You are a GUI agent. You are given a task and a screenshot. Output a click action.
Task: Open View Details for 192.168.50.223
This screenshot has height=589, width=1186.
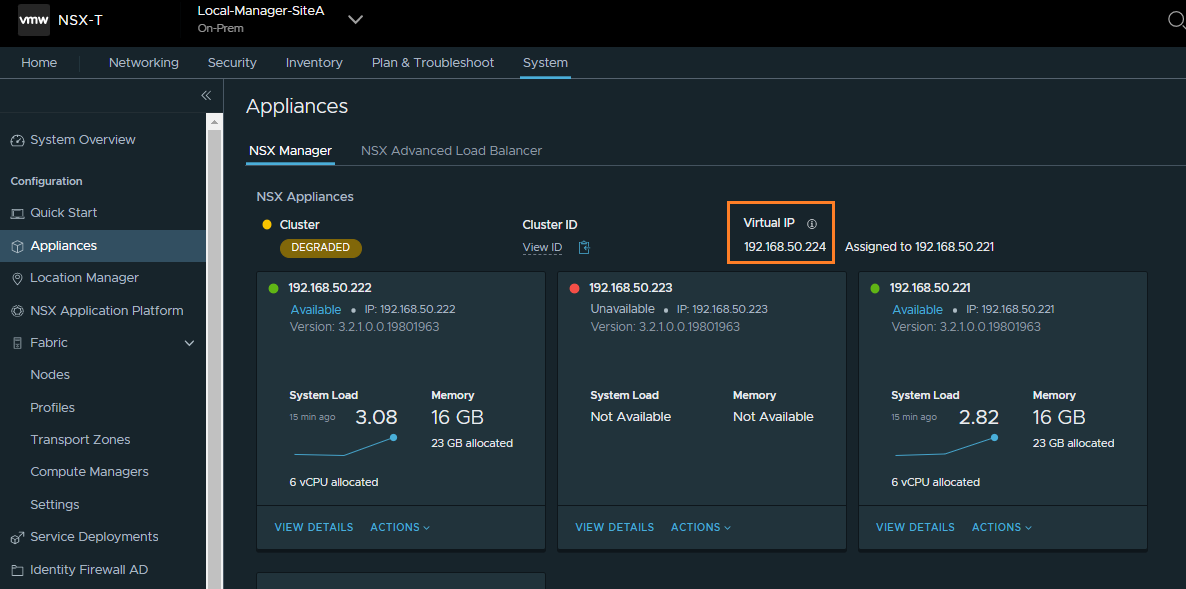pos(614,527)
